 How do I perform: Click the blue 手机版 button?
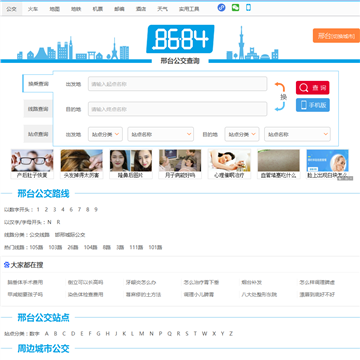pyautogui.click(x=313, y=105)
